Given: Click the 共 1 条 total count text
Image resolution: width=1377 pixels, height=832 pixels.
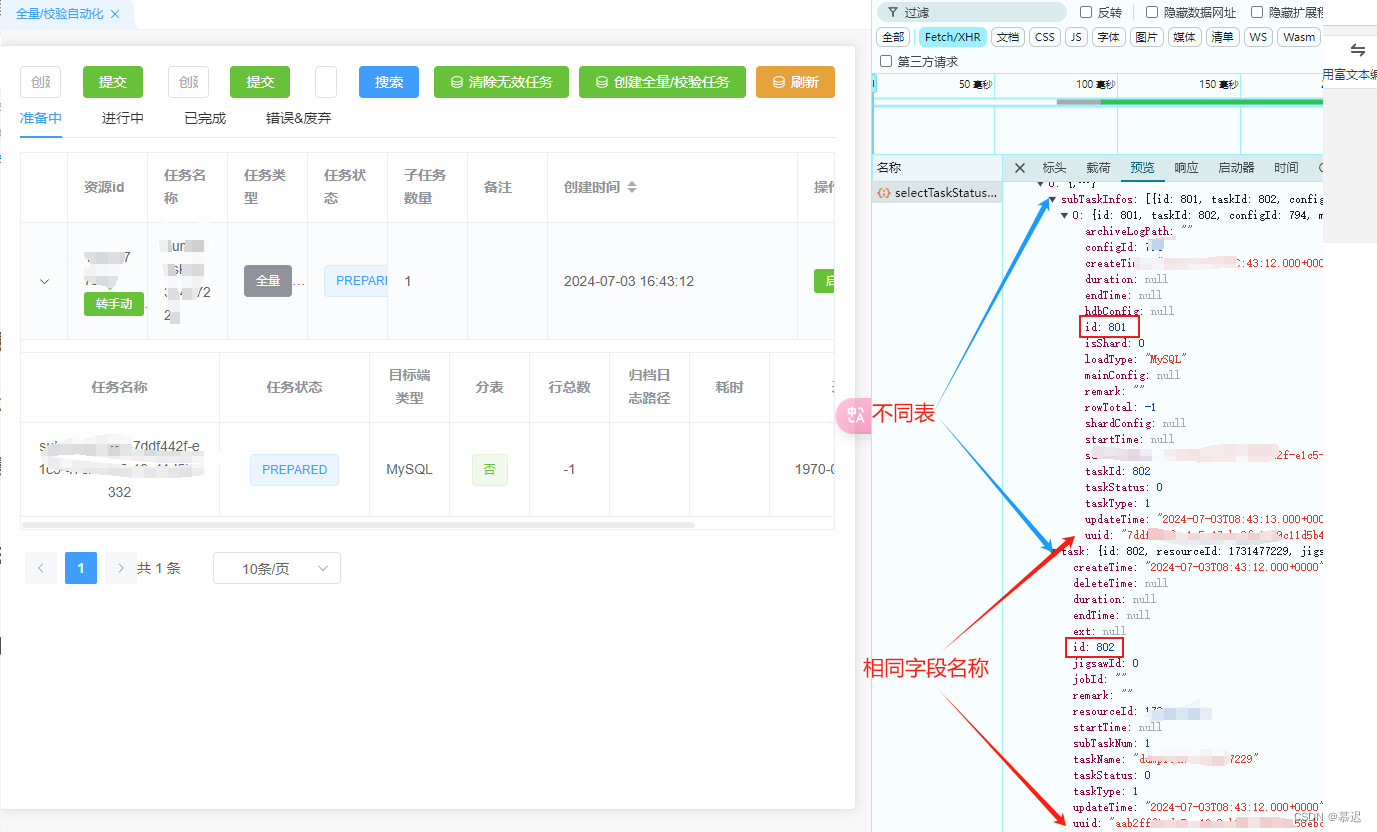Looking at the screenshot, I should (159, 568).
